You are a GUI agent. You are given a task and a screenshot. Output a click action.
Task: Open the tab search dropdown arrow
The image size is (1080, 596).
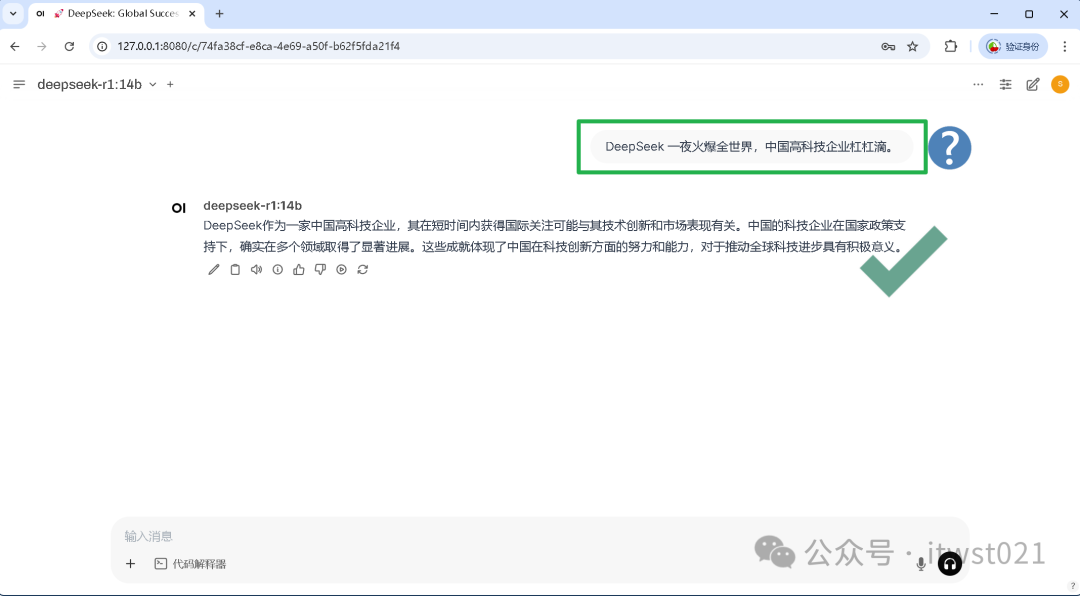tap(12, 14)
